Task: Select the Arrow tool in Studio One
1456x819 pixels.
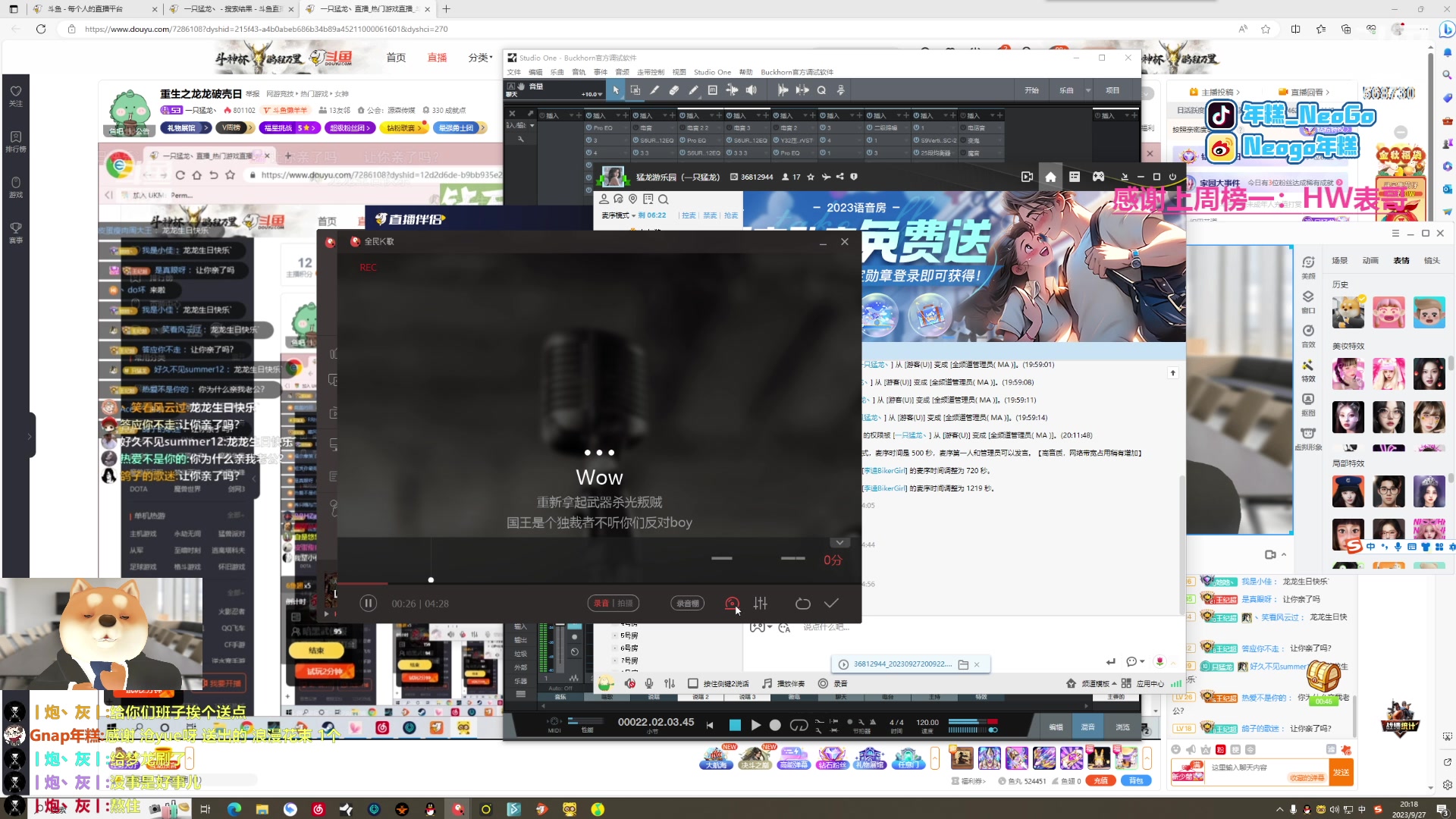Action: [x=616, y=90]
